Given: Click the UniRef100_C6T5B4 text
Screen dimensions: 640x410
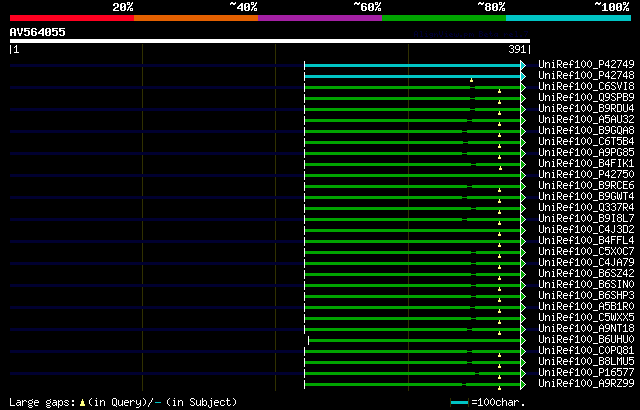Looking at the screenshot, I should 586,142.
